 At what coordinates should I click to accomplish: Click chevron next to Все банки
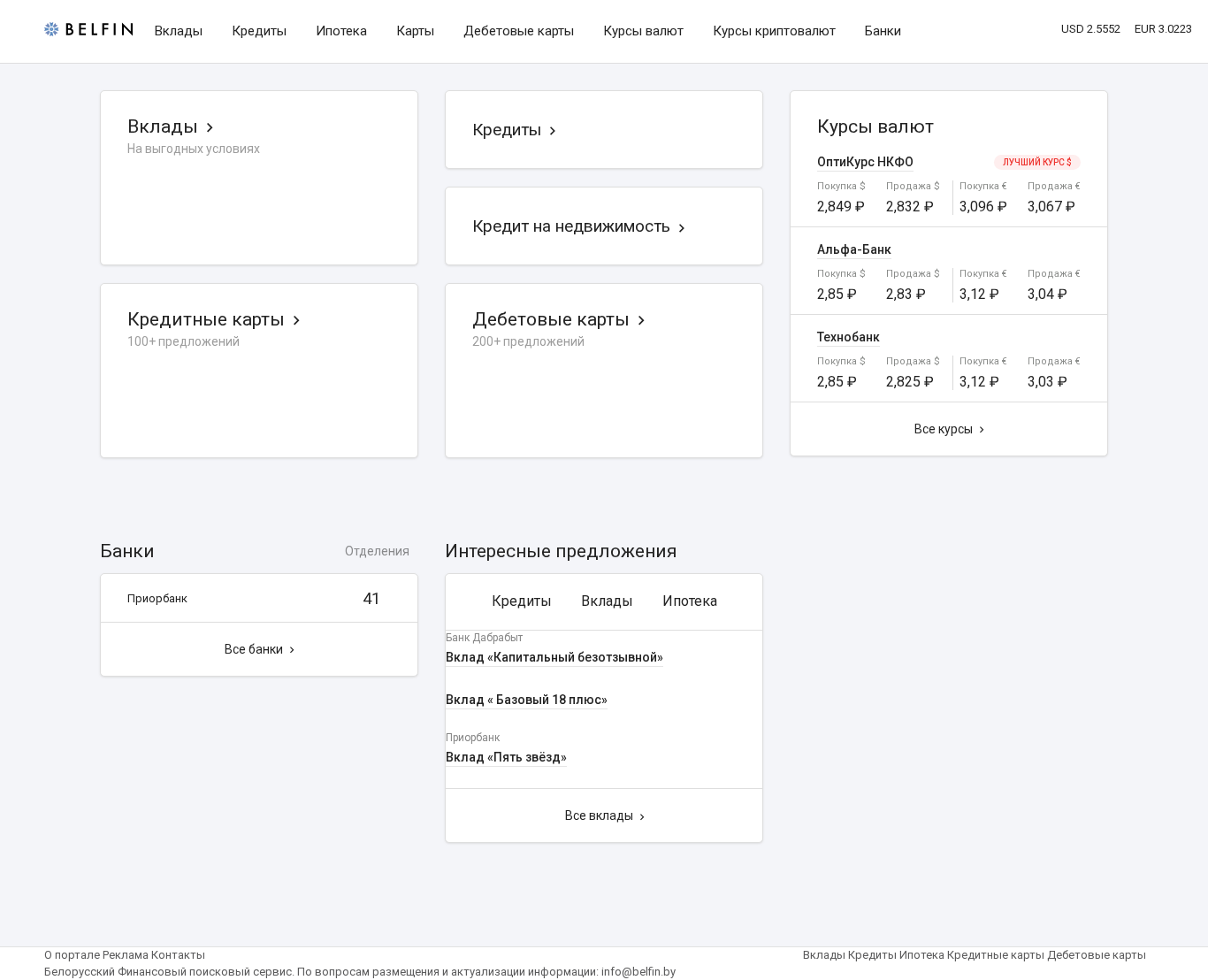click(x=292, y=650)
